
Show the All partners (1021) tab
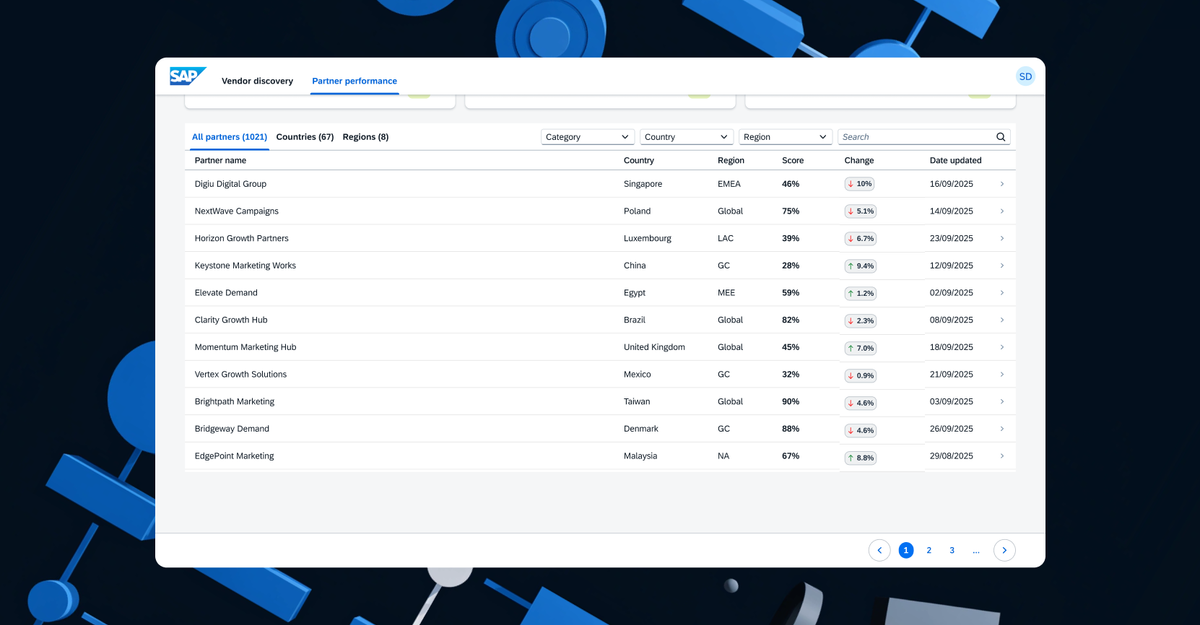tap(229, 137)
